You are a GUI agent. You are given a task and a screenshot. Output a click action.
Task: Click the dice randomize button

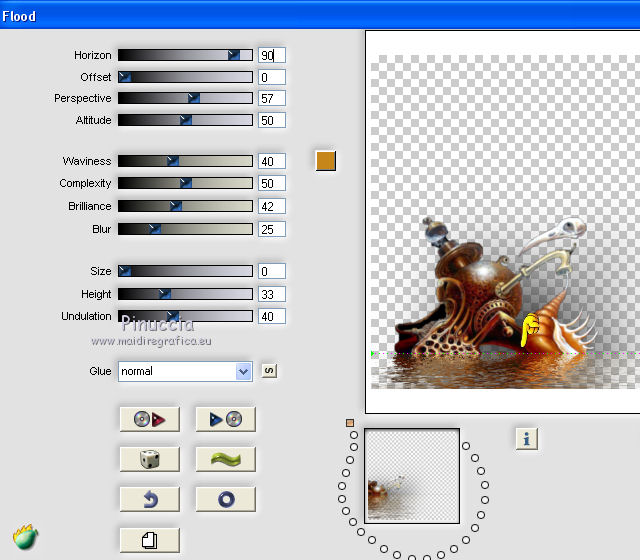coord(149,459)
